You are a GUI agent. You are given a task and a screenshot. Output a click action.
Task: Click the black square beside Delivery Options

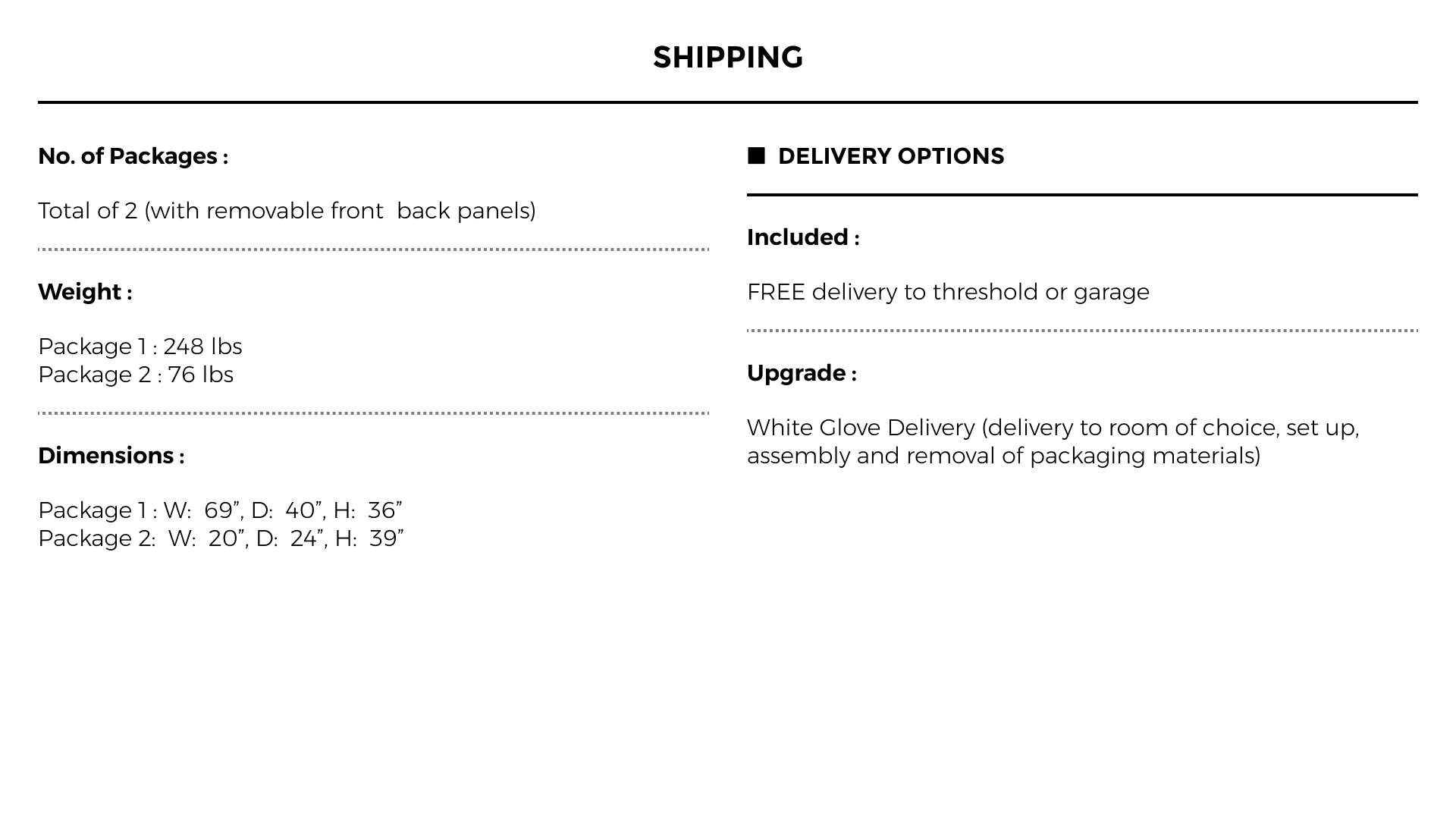tap(756, 155)
